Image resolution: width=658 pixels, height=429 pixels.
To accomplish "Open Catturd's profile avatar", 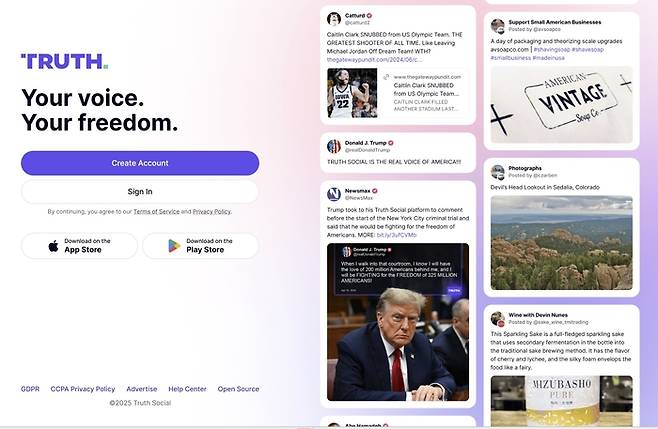I will (x=334, y=19).
